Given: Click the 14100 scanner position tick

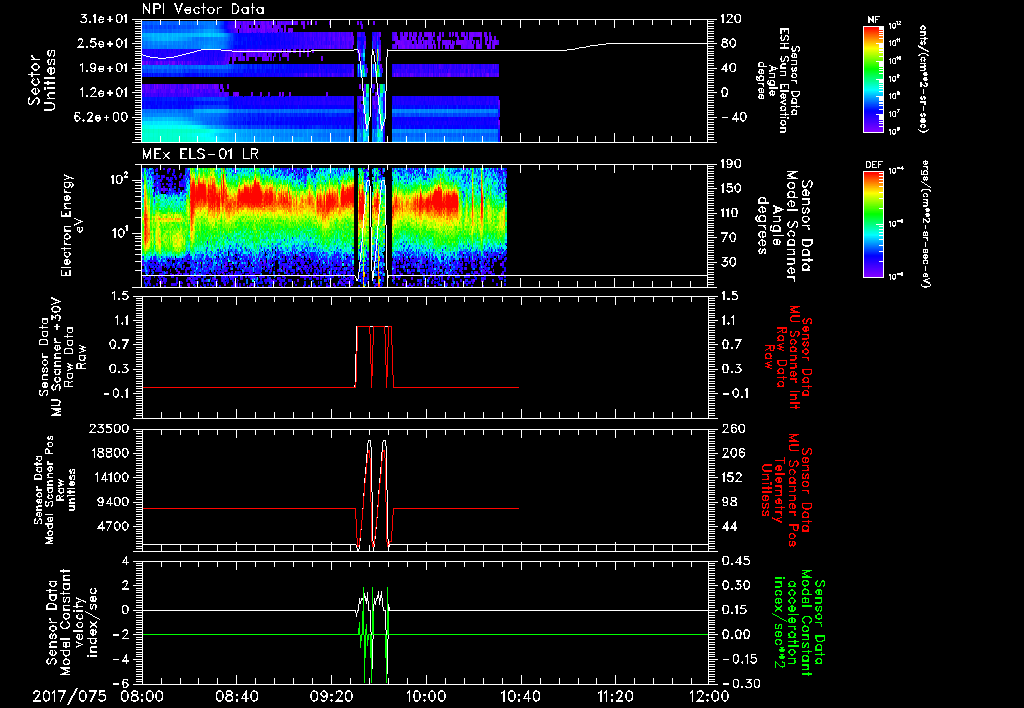Looking at the screenshot, I should click(x=109, y=477).
